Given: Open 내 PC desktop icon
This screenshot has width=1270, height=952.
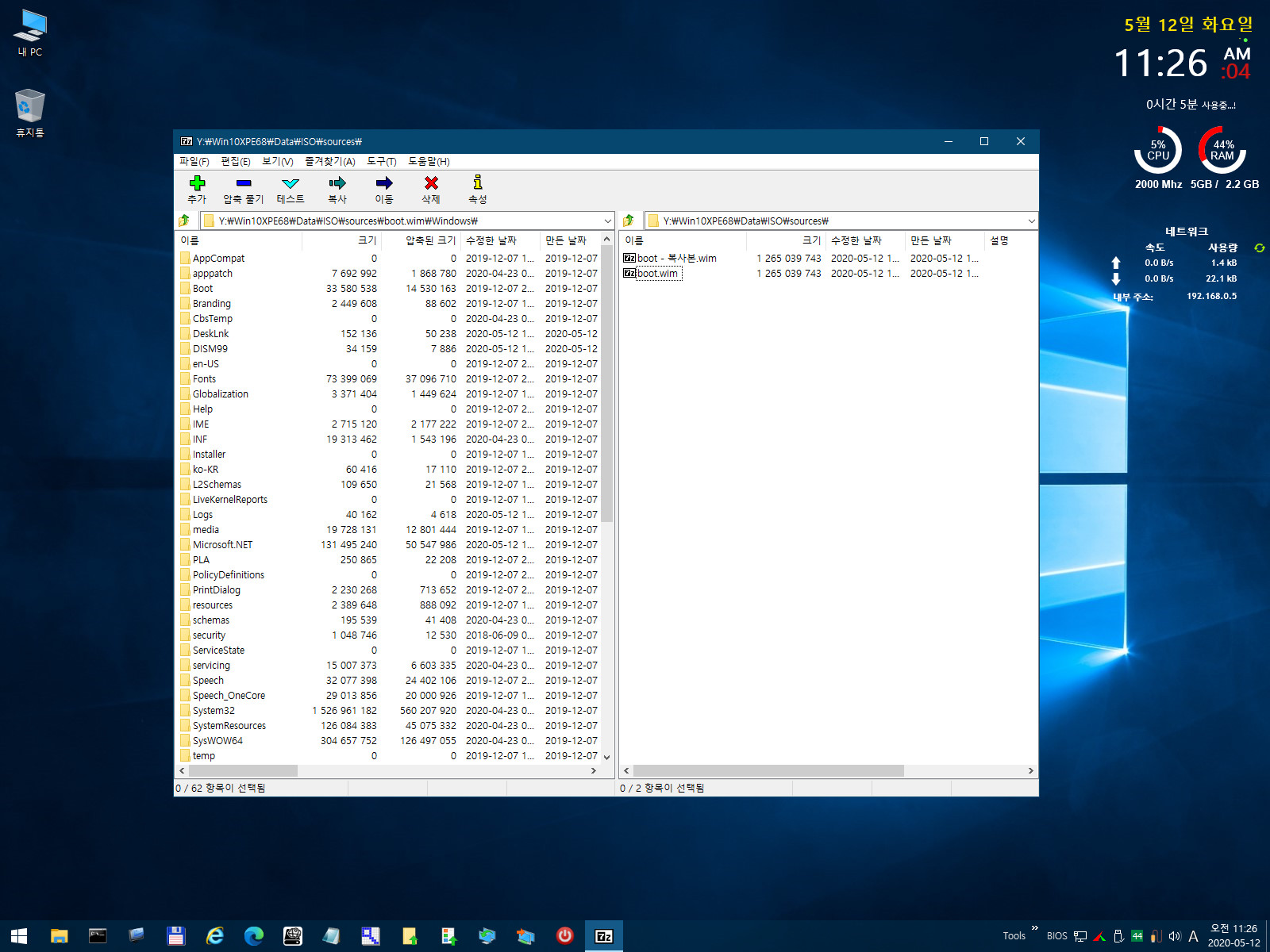Looking at the screenshot, I should tap(30, 33).
